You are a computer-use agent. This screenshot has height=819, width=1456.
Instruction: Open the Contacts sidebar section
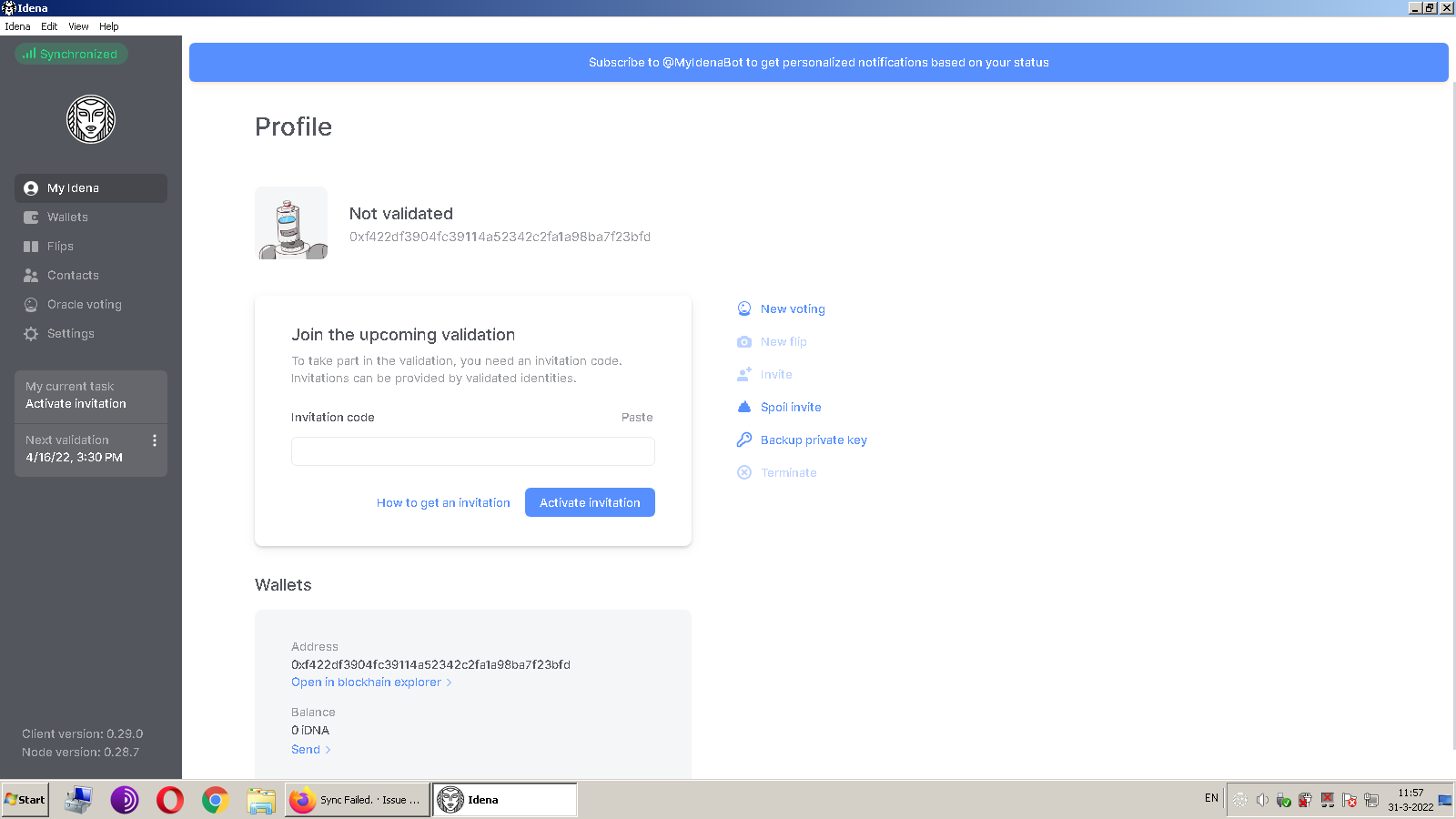coord(90,276)
